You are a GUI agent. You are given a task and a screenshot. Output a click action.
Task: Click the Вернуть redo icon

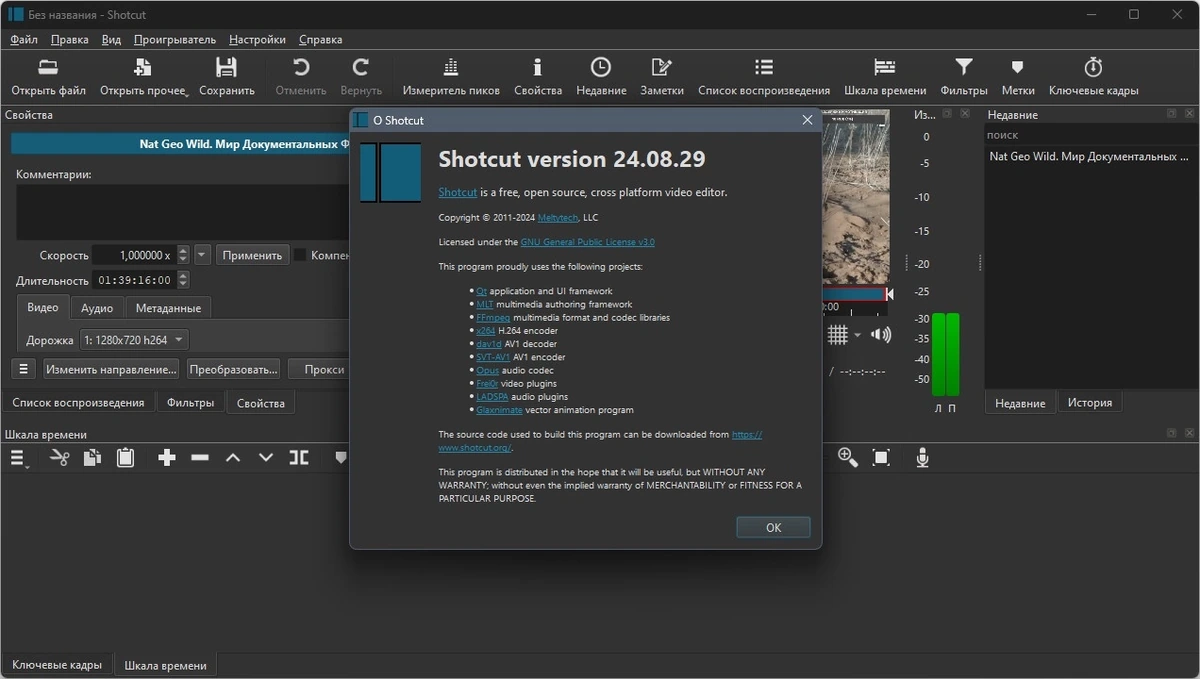(361, 68)
